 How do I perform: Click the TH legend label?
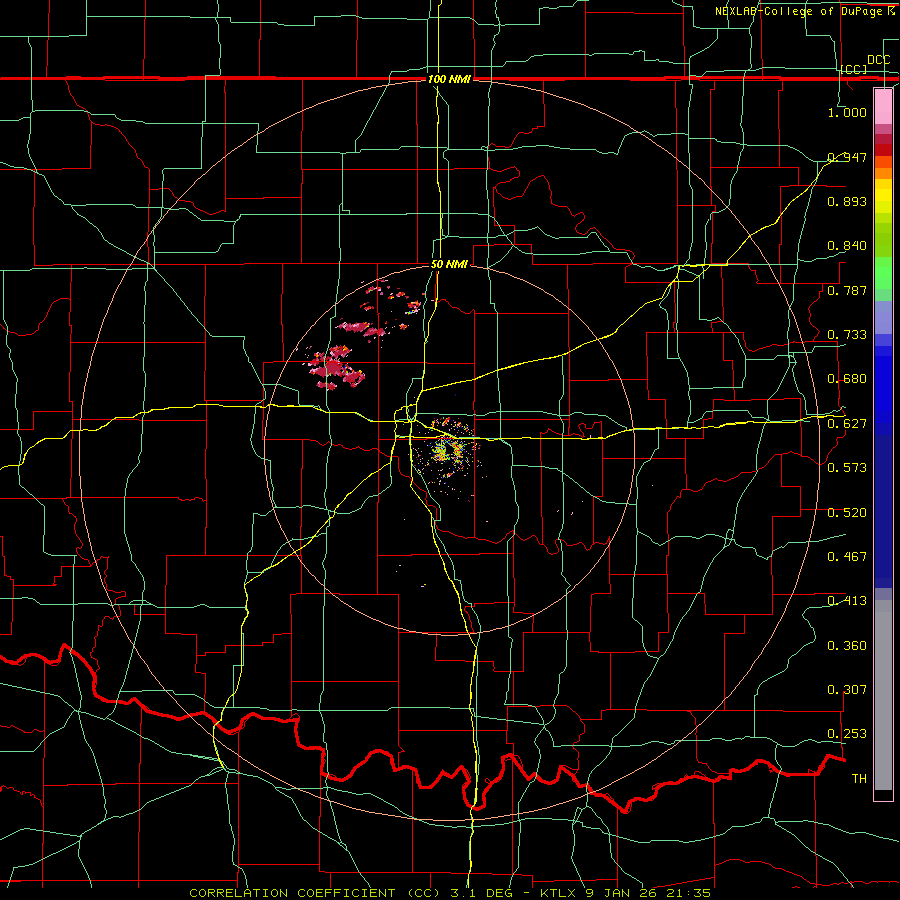859,779
